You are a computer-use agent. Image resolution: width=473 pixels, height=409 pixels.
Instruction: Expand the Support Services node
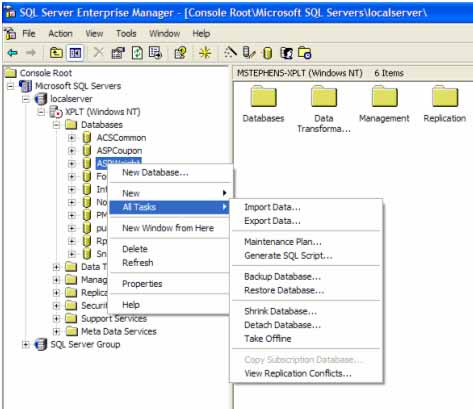pyautogui.click(x=56, y=318)
